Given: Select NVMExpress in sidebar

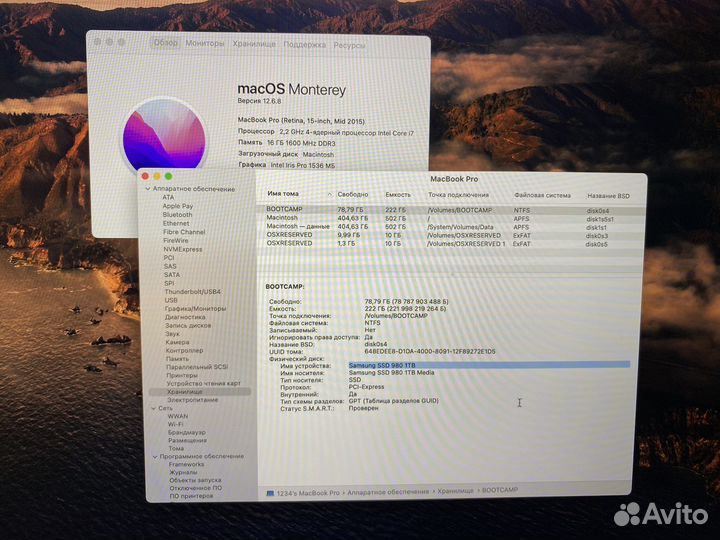Looking at the screenshot, I should tap(183, 249).
